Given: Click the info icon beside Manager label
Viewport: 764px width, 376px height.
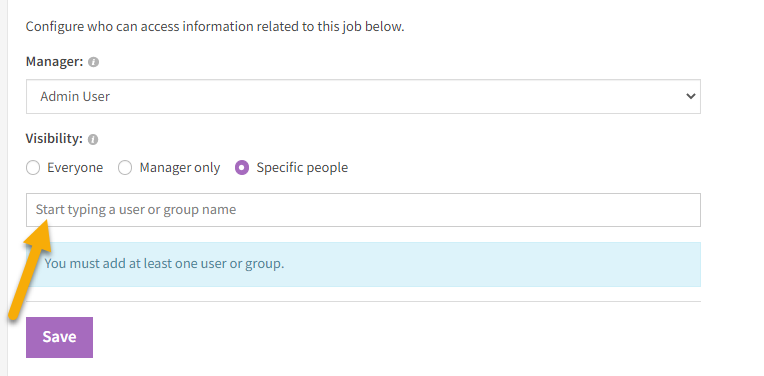Looking at the screenshot, I should pos(94,62).
